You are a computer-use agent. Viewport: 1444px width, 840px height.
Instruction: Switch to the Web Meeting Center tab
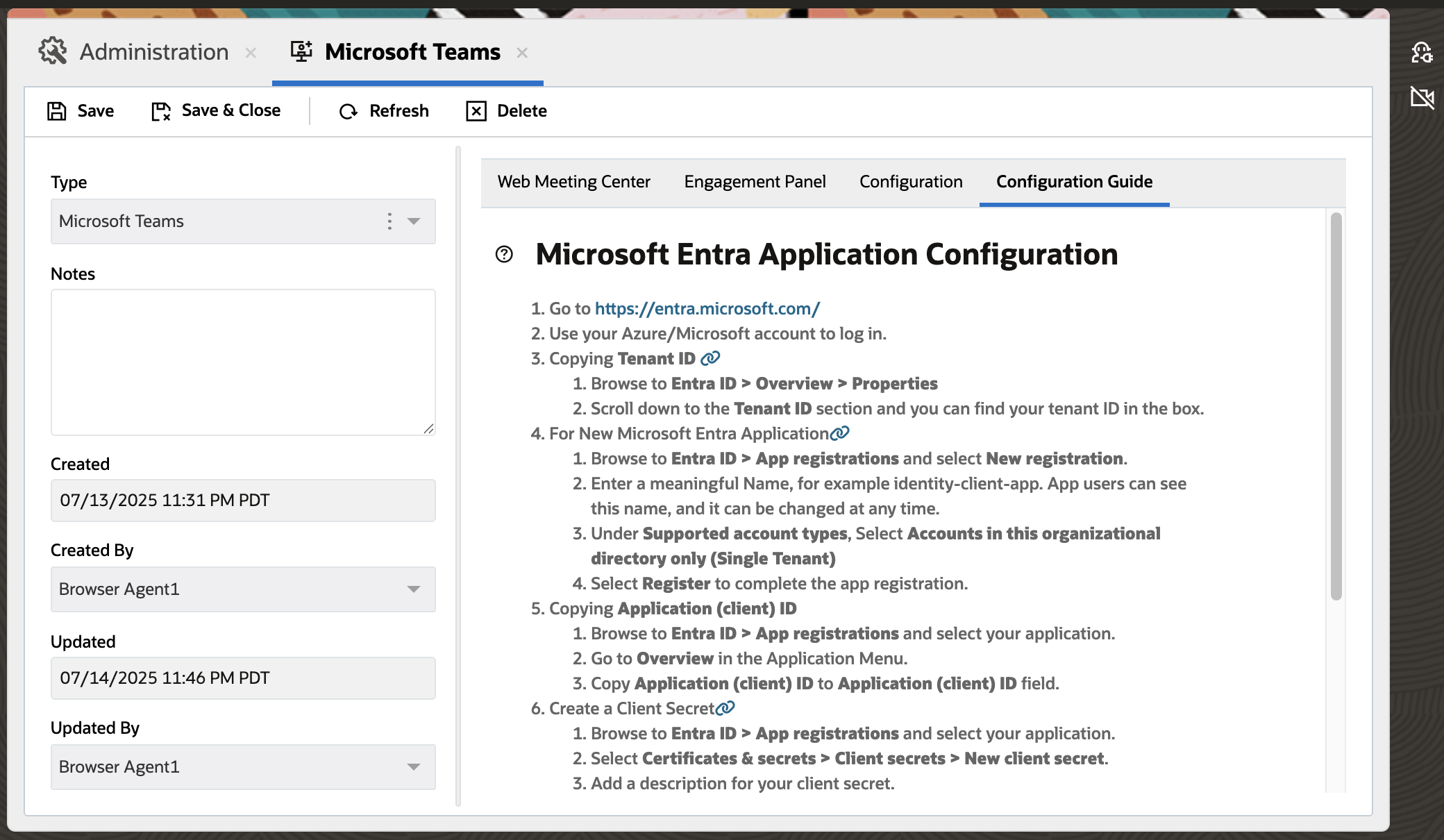click(573, 181)
